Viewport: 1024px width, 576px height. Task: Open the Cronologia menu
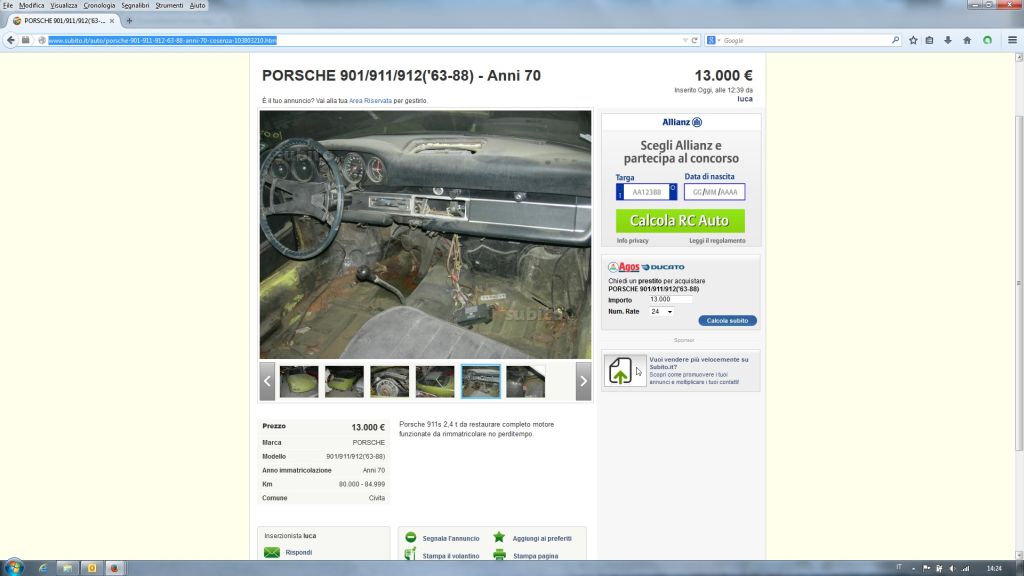(99, 5)
